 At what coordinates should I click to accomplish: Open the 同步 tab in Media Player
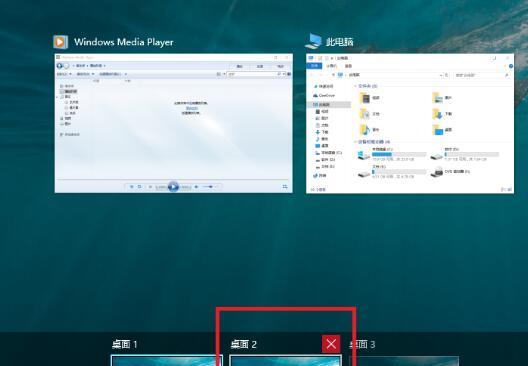point(280,66)
